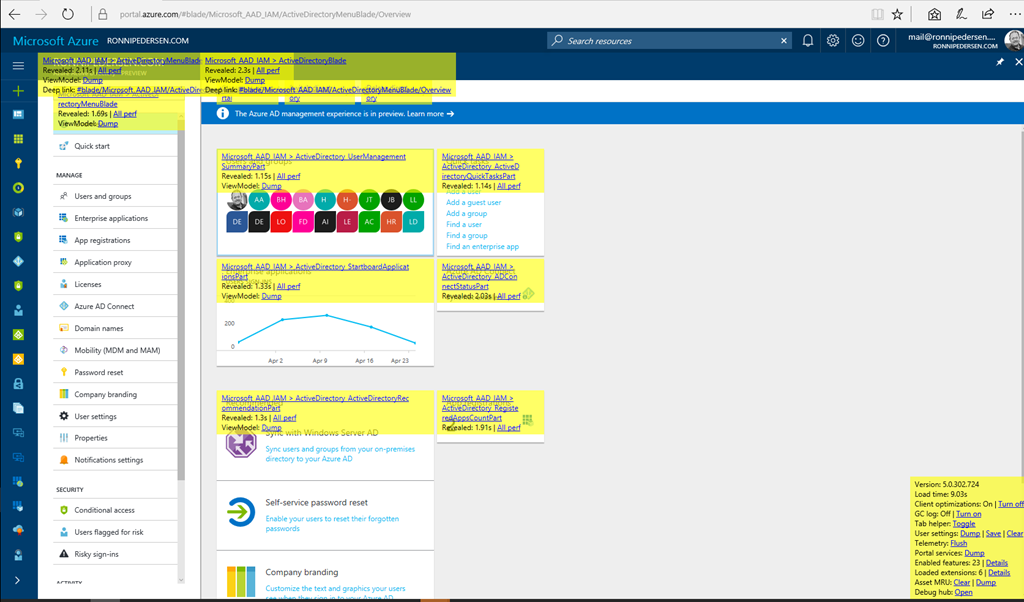
Task: Open Conditional access under Security
Action: tap(116, 510)
